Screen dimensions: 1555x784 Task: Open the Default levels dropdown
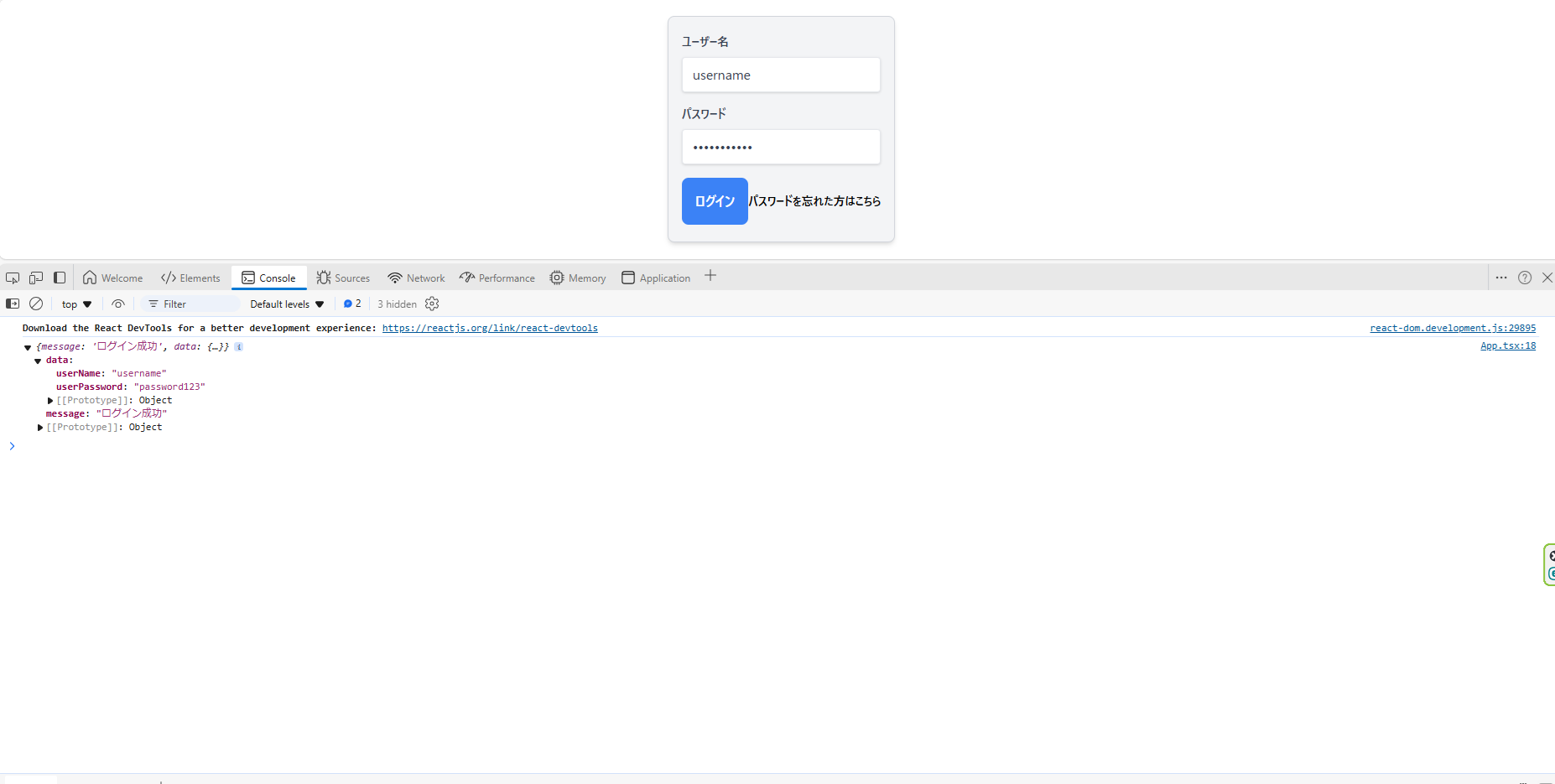click(287, 304)
